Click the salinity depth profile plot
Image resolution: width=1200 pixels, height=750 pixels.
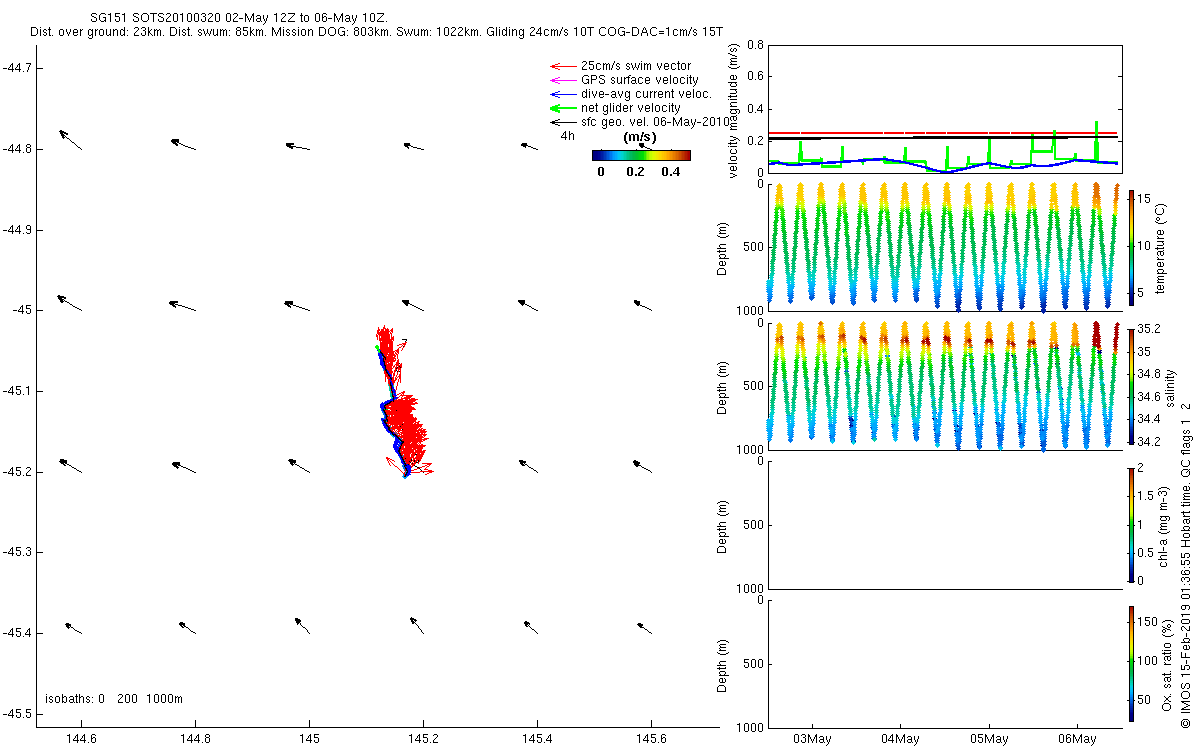[943, 386]
